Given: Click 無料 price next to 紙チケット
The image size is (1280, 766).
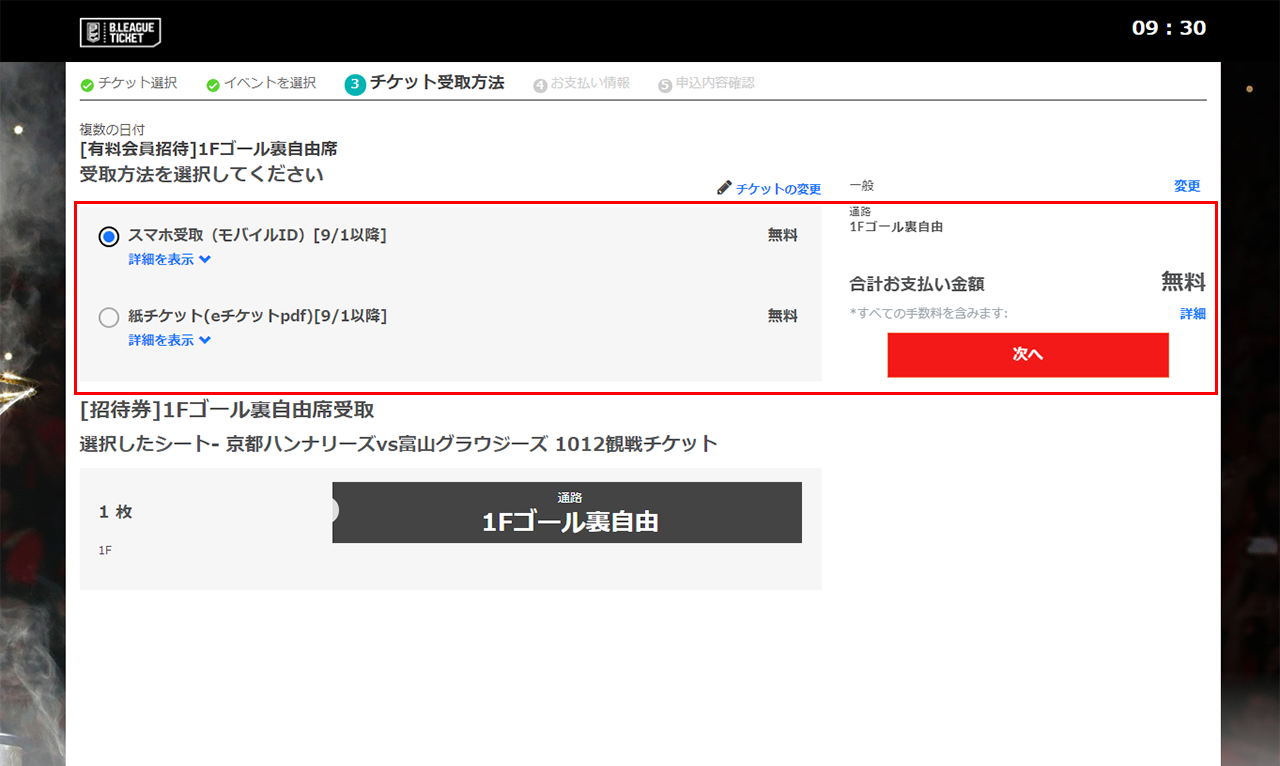Looking at the screenshot, I should (x=783, y=316).
